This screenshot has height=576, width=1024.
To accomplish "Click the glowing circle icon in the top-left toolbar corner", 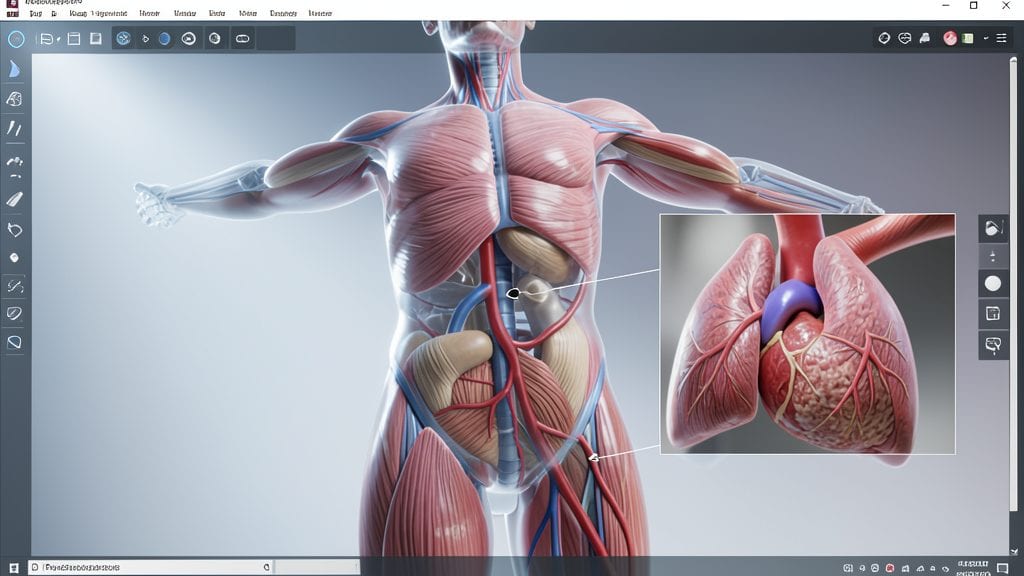I will tap(16, 39).
